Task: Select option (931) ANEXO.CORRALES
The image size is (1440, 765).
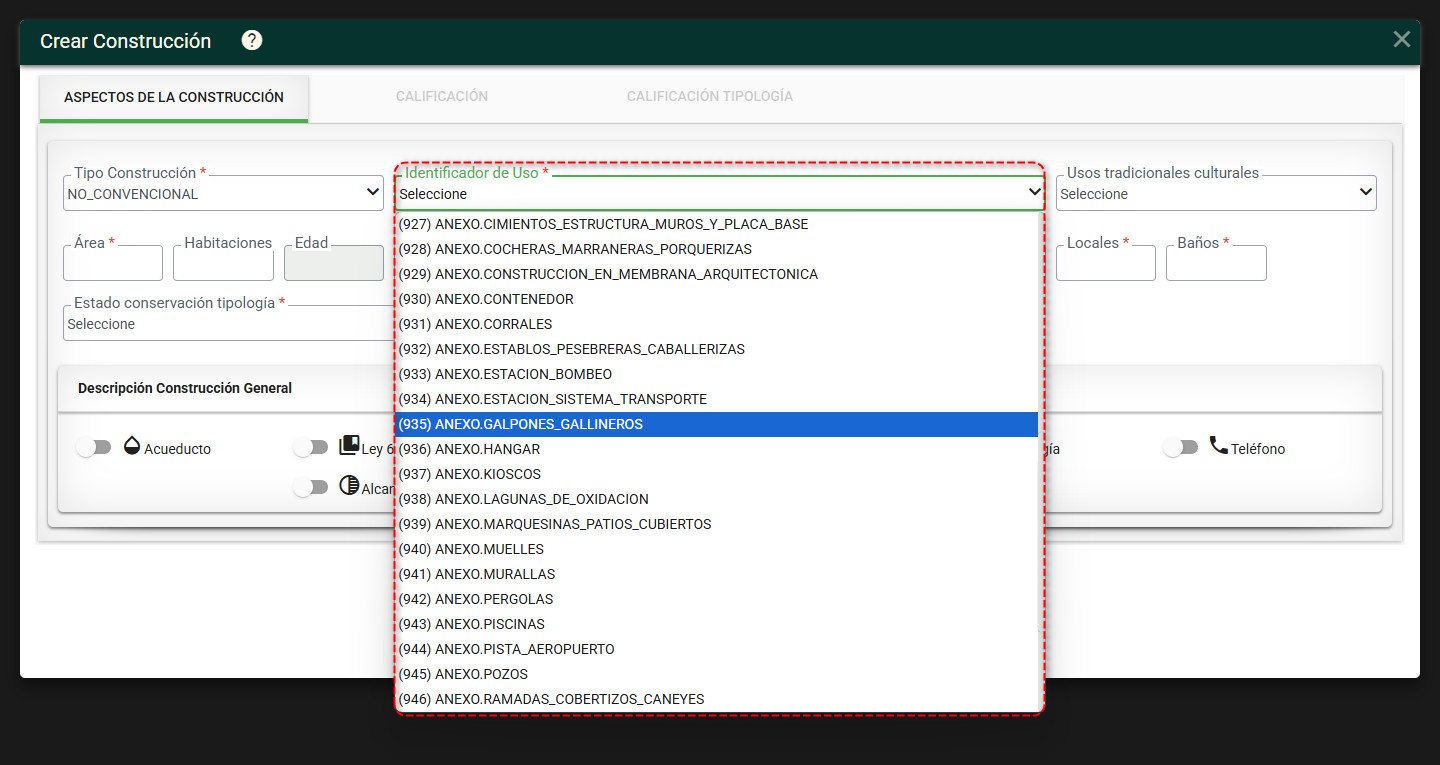Action: pos(717,324)
